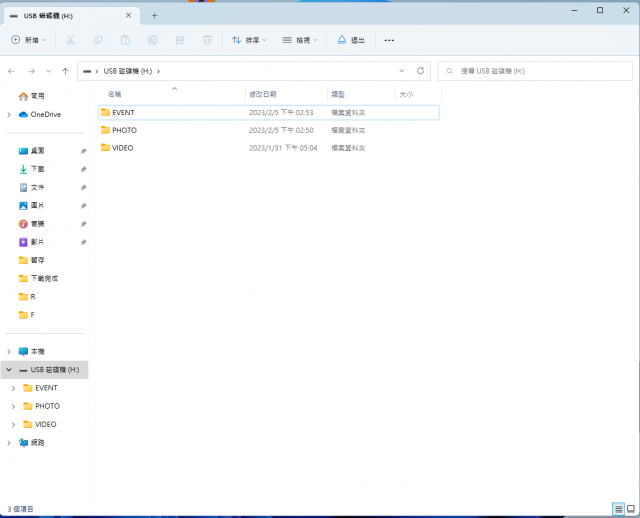Image resolution: width=640 pixels, height=518 pixels.
Task: Open the OneDrive item in navigation pane
Action: pos(40,114)
